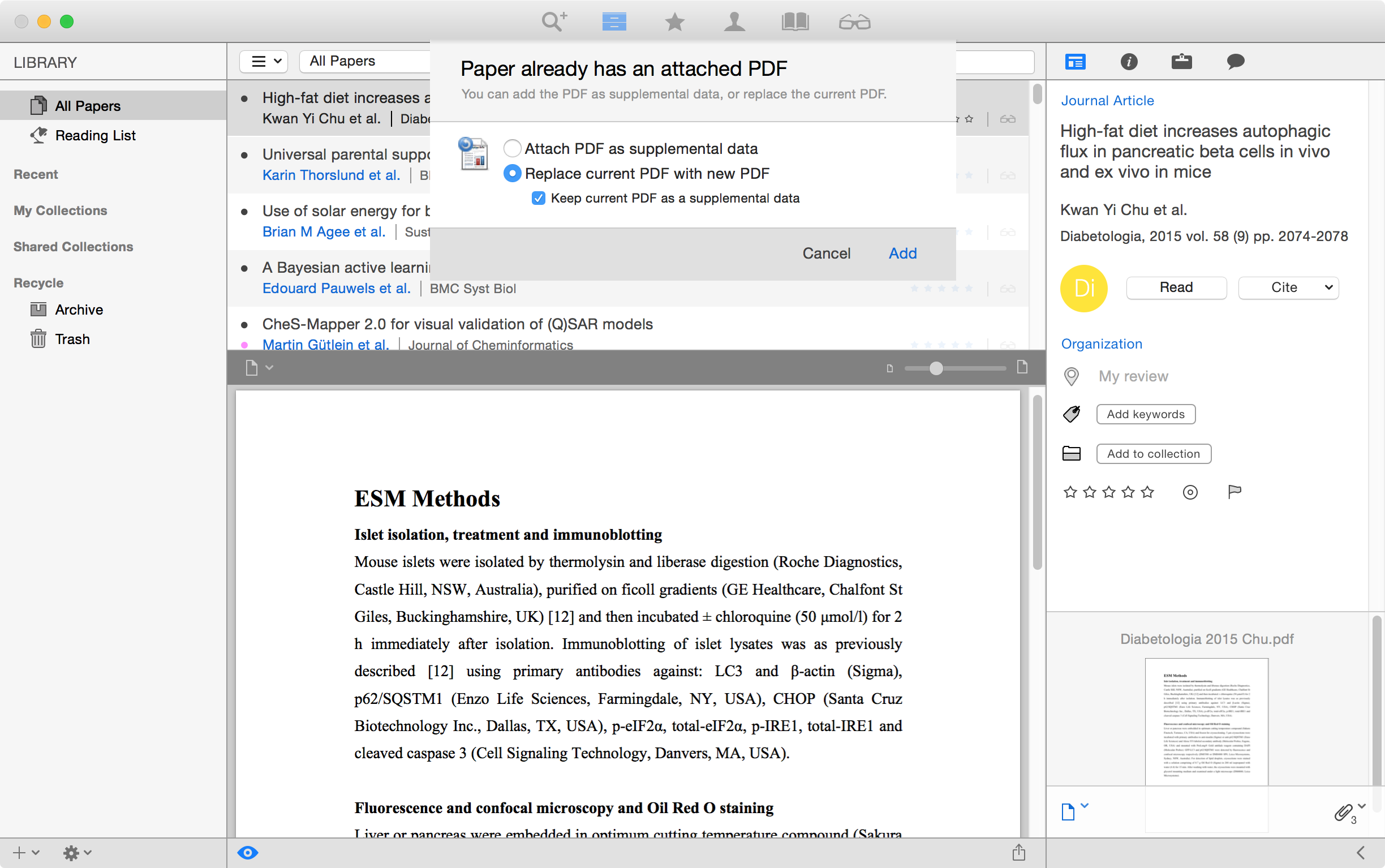Open Martin Gütlein et al. author link

tap(325, 344)
